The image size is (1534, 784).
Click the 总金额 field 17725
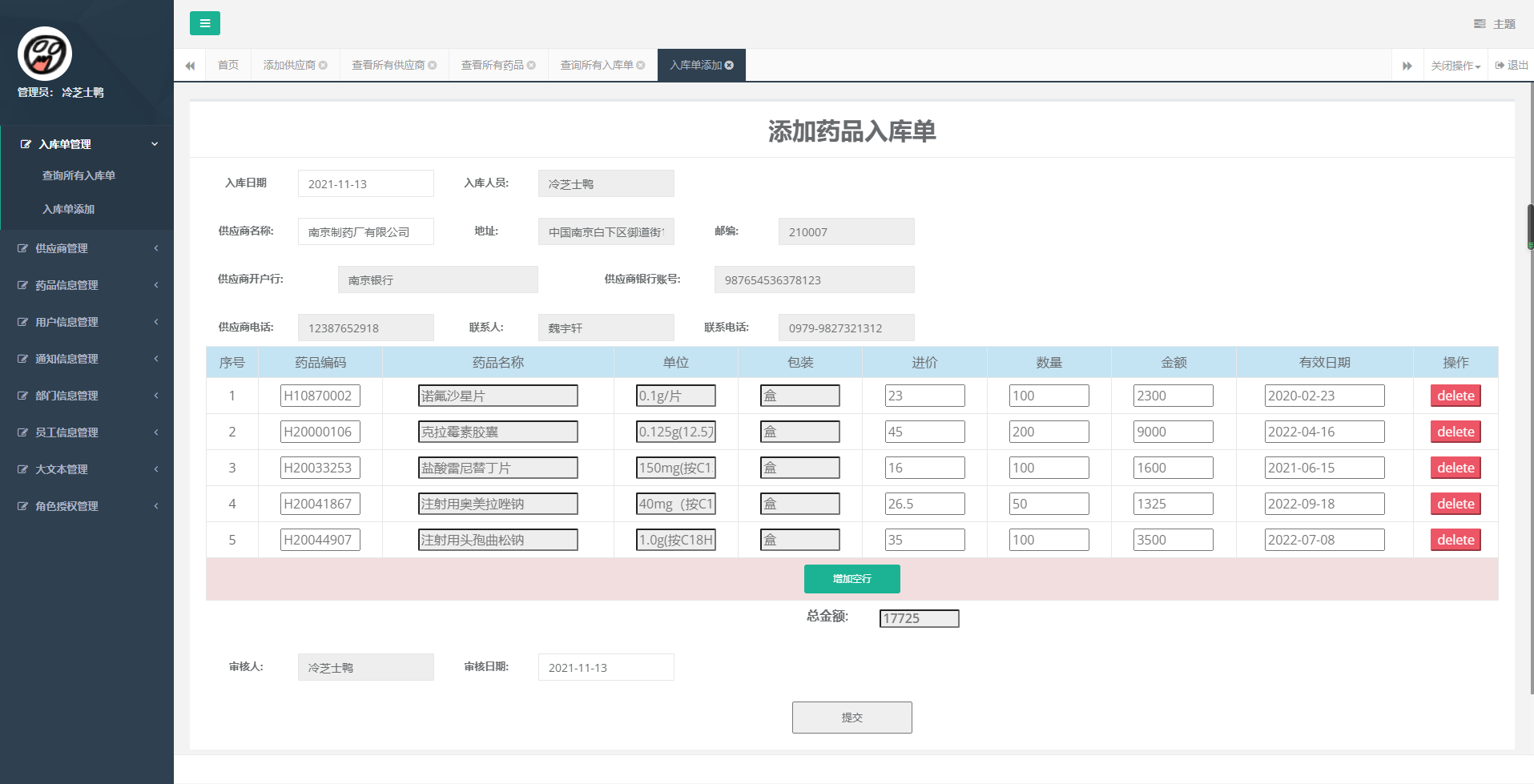click(920, 618)
